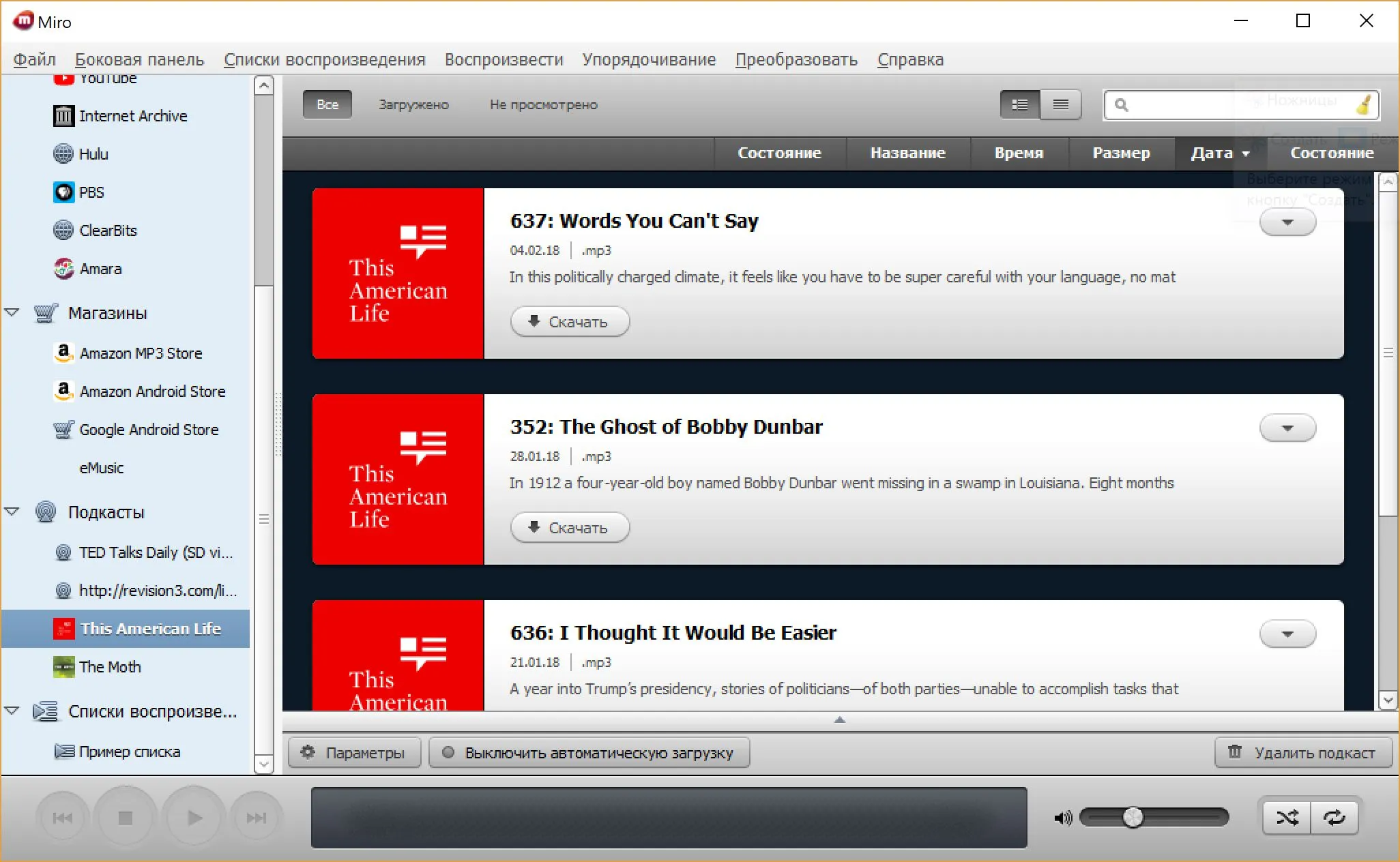Mute with the speaker icon

(x=1063, y=818)
